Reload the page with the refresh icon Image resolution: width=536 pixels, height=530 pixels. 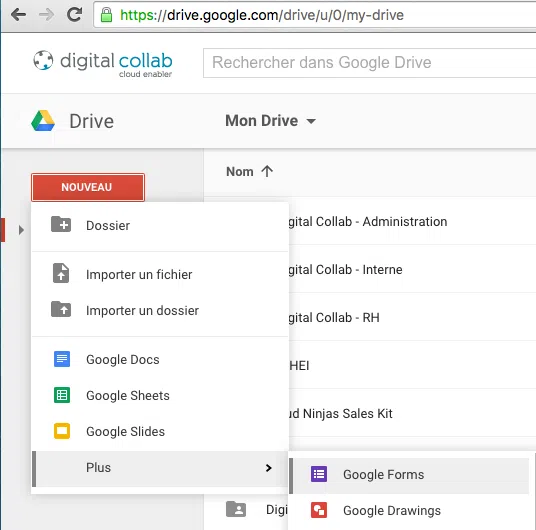pos(74,14)
